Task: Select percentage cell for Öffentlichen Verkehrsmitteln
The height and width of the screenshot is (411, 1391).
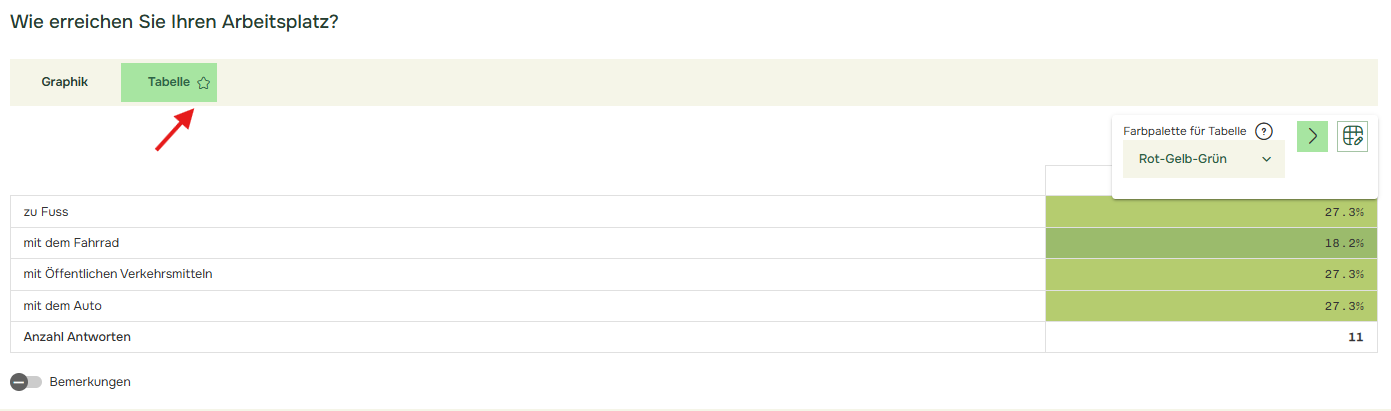Action: [x=1212, y=274]
